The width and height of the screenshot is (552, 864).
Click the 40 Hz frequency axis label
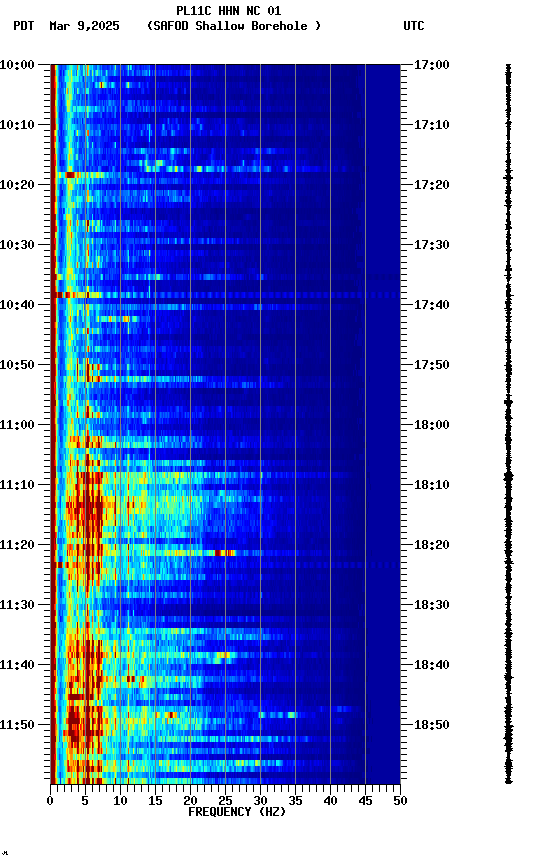(330, 801)
